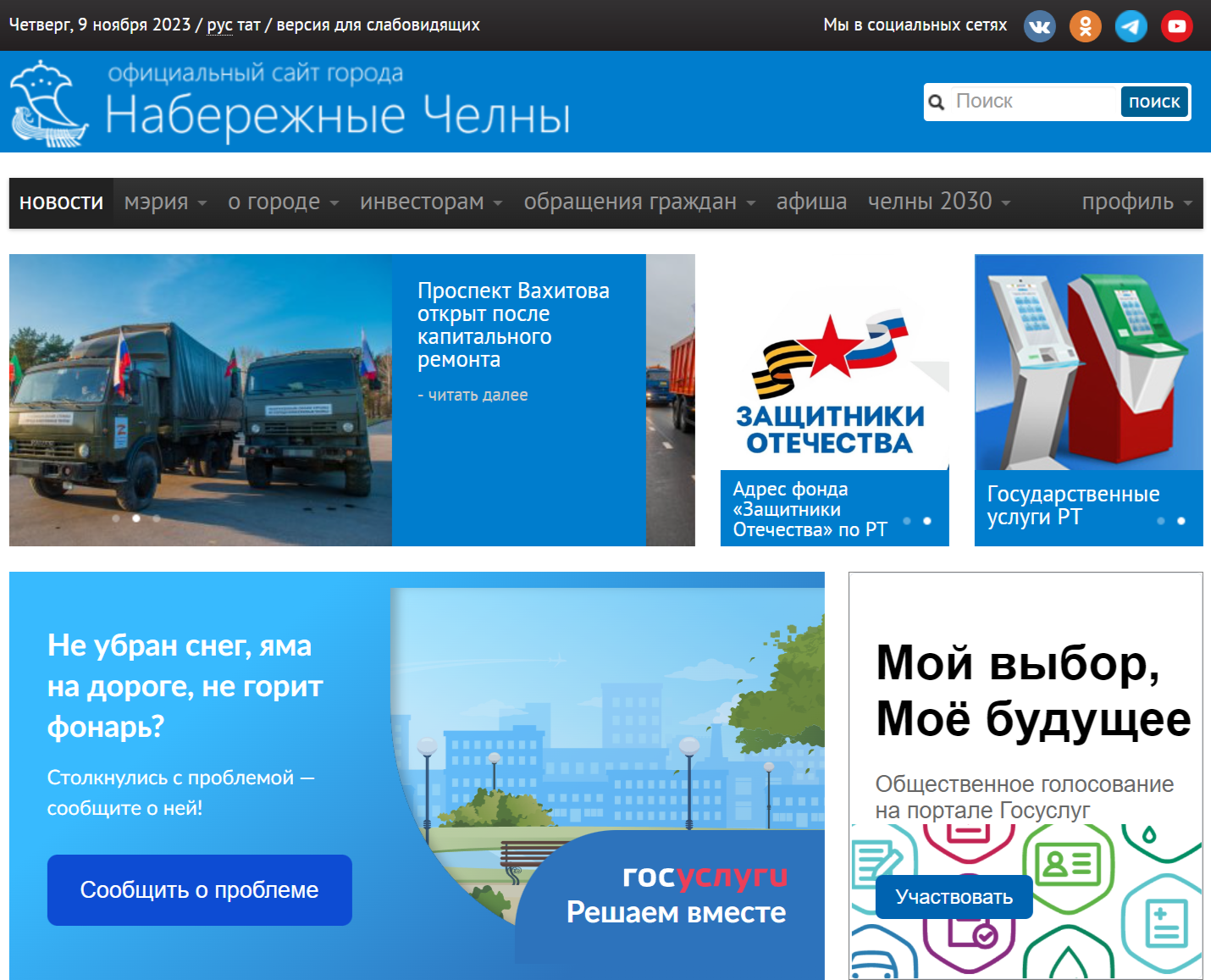Open версия для слабовидящих link
Viewport: 1211px width, 980px height.
pyautogui.click(x=379, y=25)
